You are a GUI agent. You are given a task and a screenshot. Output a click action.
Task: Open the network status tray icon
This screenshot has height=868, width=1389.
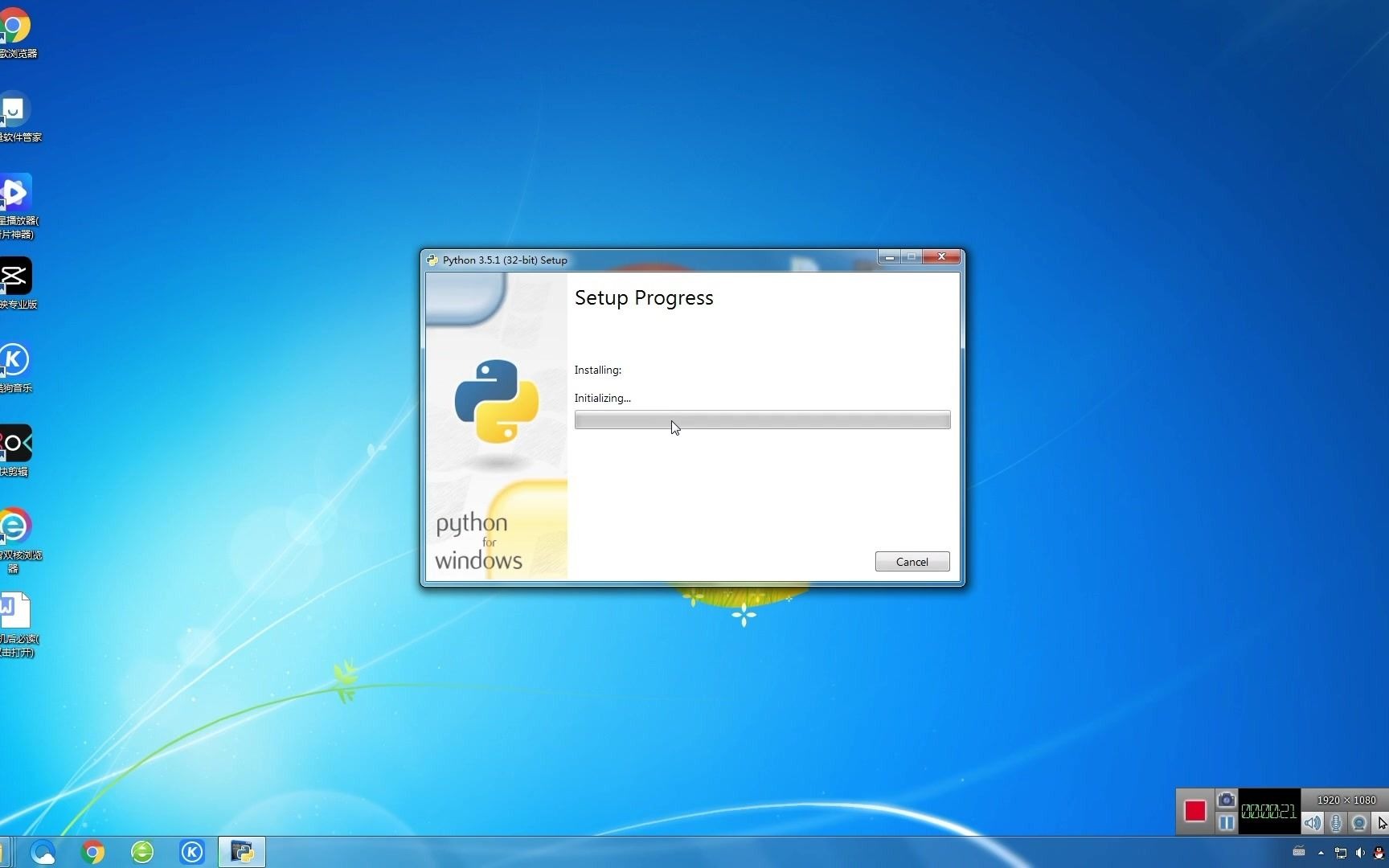(1340, 853)
